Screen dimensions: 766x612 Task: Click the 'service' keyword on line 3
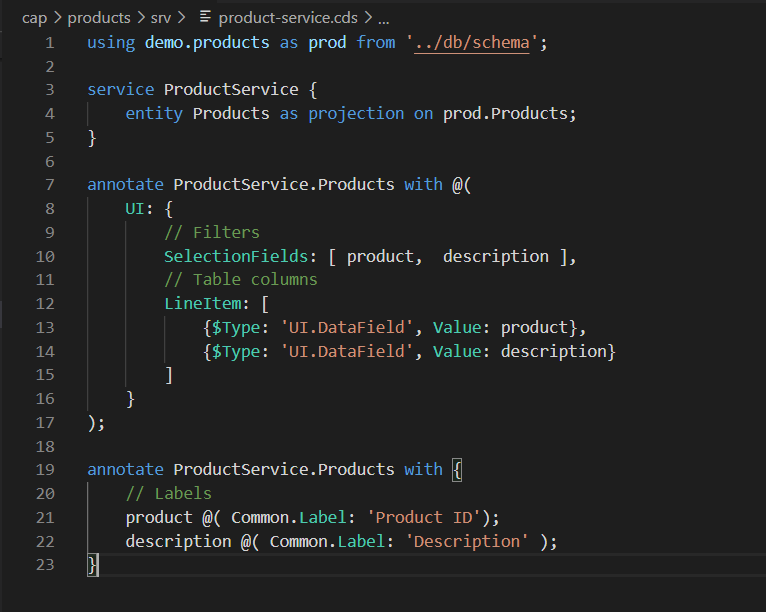121,90
